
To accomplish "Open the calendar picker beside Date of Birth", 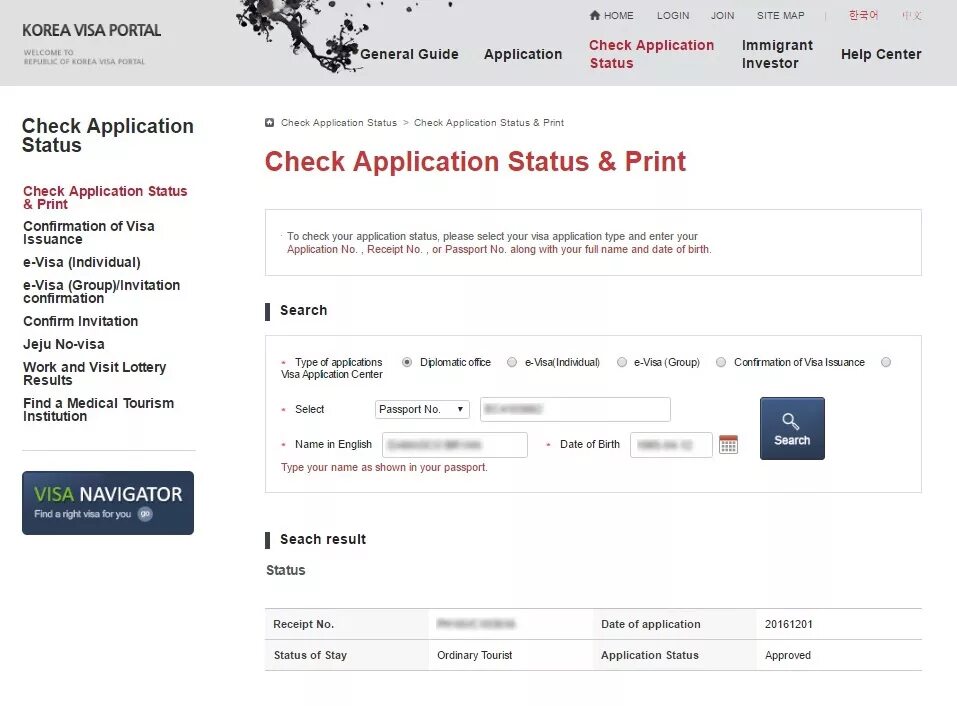I will (x=728, y=444).
